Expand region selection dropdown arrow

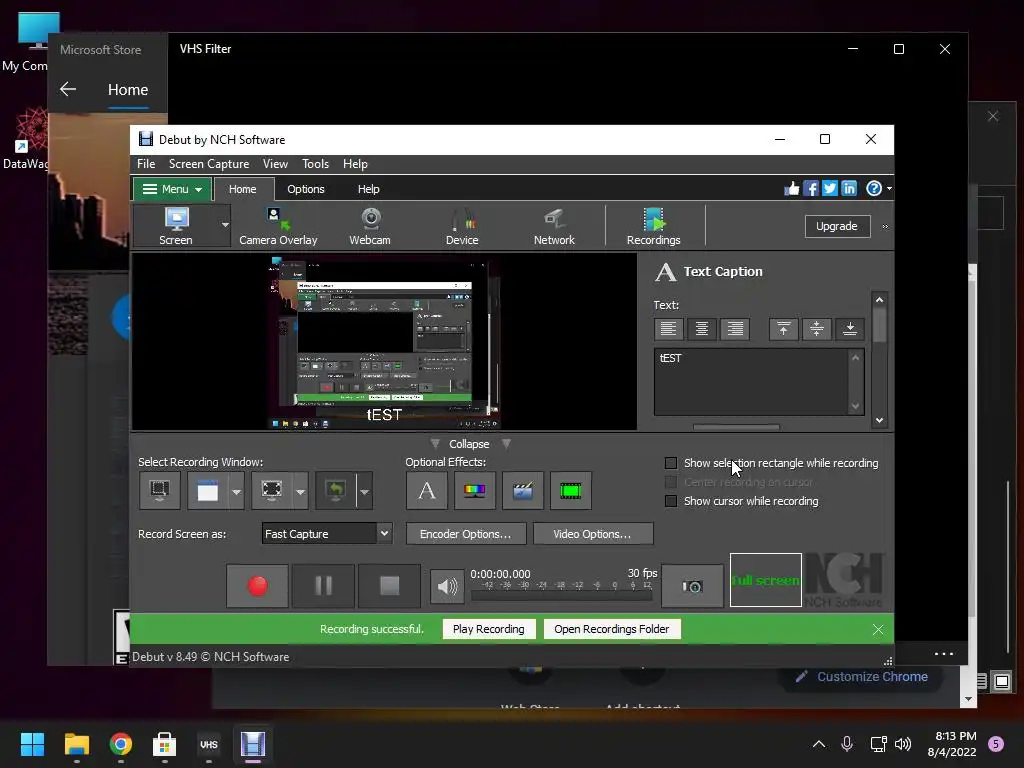pyautogui.click(x=300, y=491)
